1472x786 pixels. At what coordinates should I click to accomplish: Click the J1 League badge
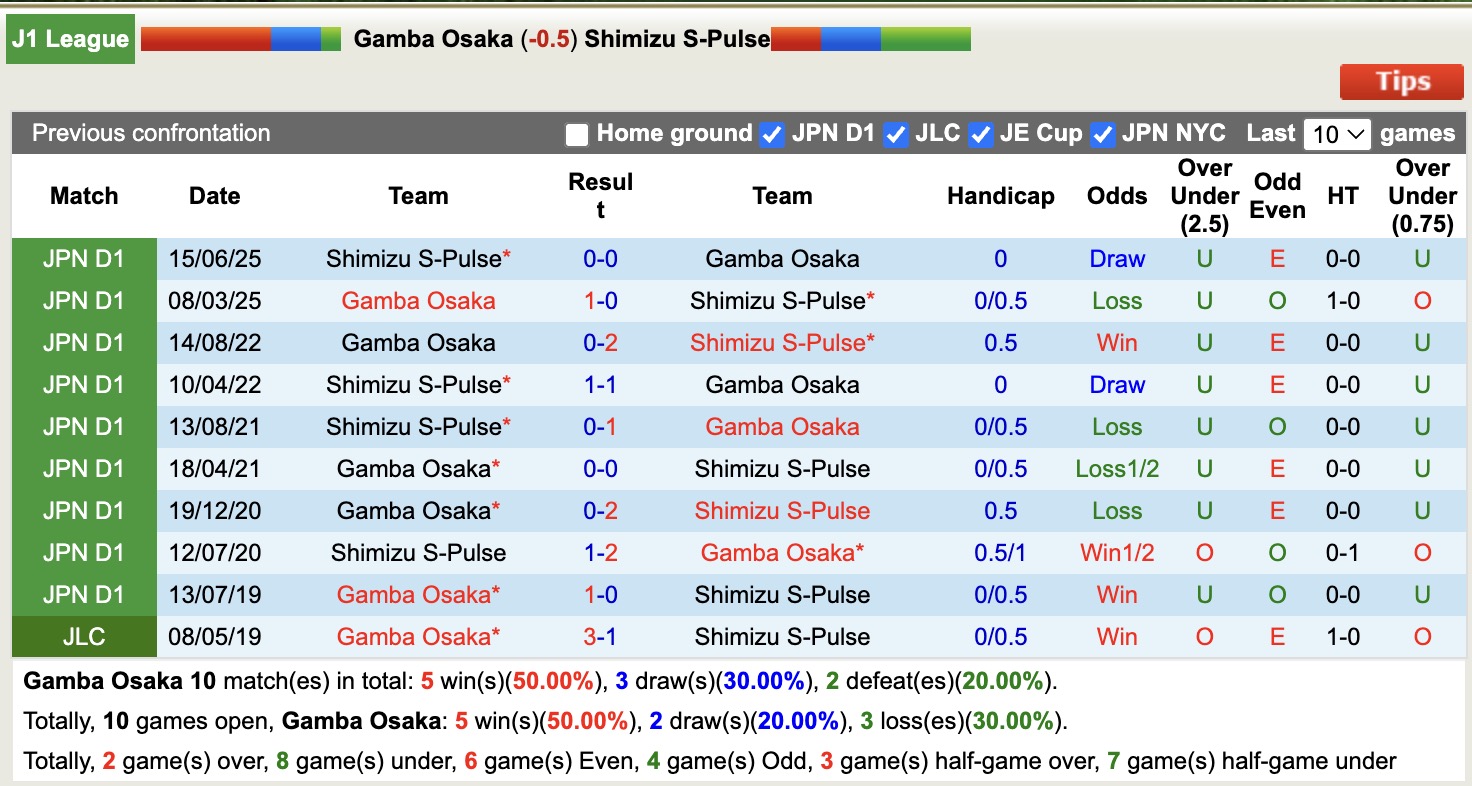click(x=68, y=38)
